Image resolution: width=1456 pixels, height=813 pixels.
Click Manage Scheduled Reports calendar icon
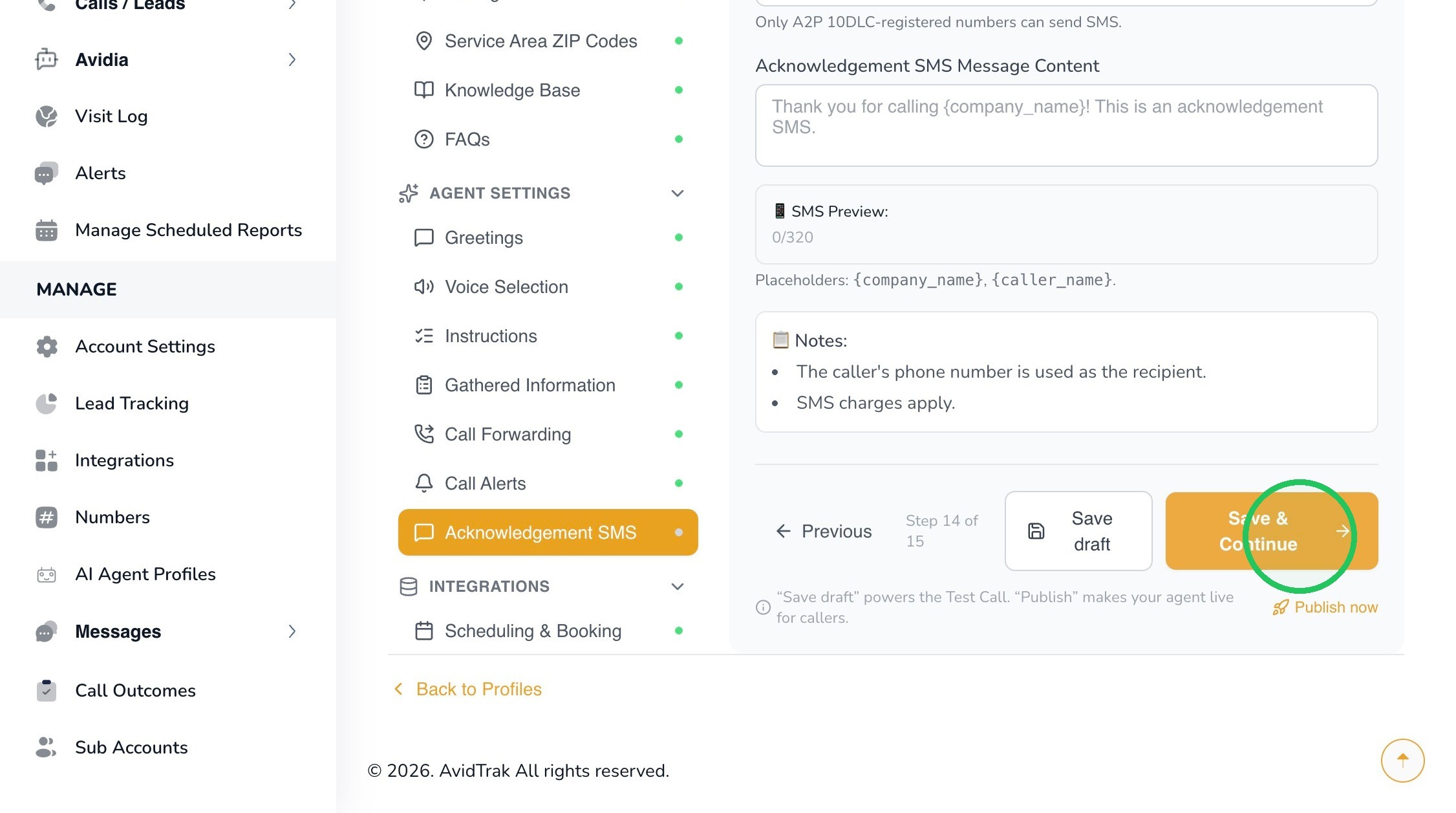[x=47, y=230]
